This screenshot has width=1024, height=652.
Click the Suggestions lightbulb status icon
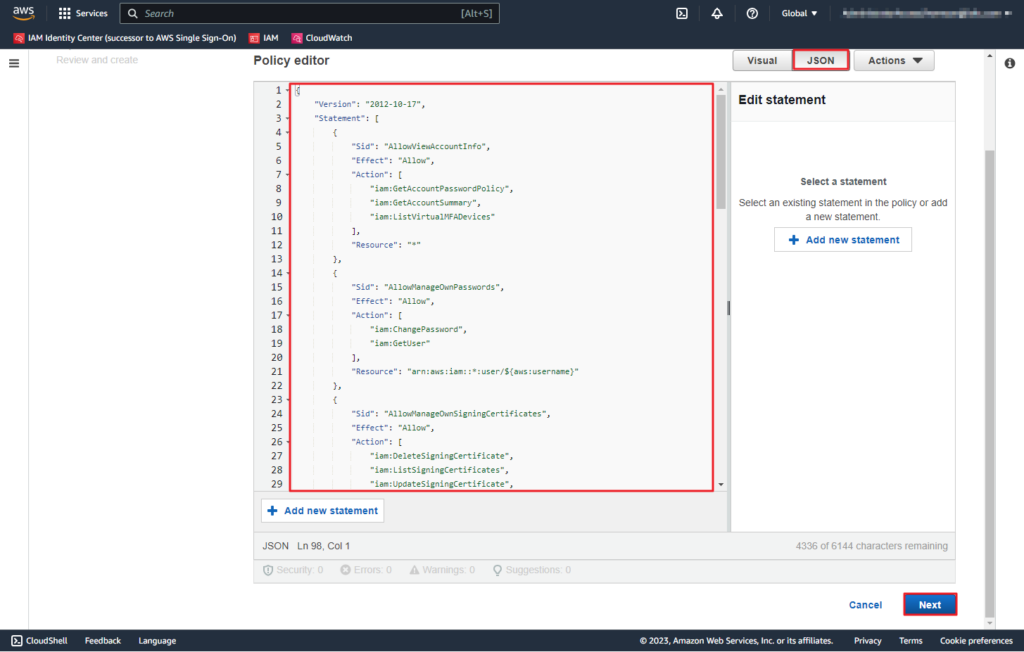click(498, 570)
